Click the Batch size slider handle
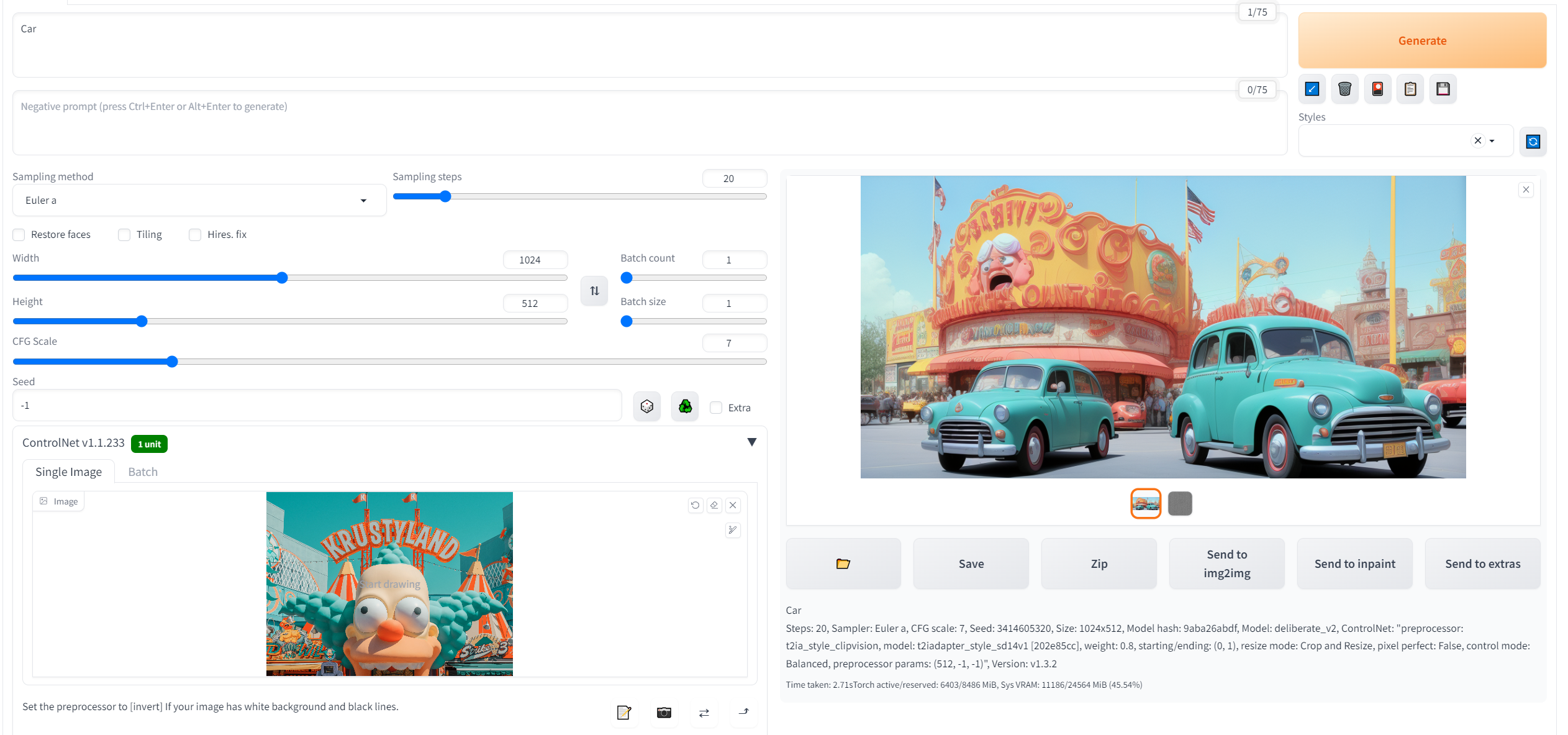The height and width of the screenshot is (735, 1568). (627, 321)
